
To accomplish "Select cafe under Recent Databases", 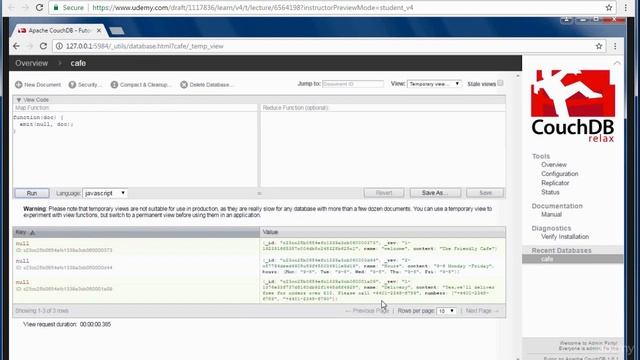I will (572, 259).
